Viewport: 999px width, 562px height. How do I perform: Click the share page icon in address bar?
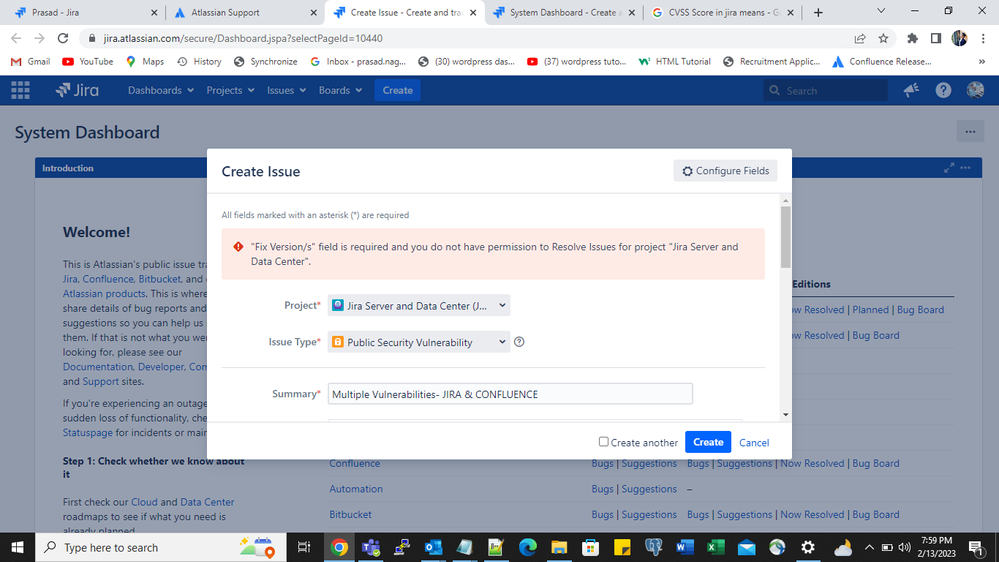(860, 38)
